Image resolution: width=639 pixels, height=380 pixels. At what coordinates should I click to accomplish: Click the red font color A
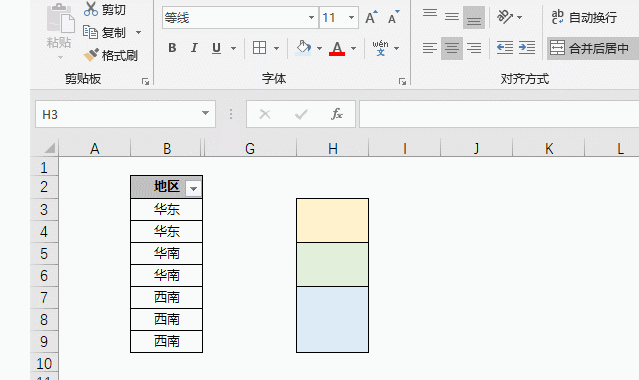[x=337, y=48]
